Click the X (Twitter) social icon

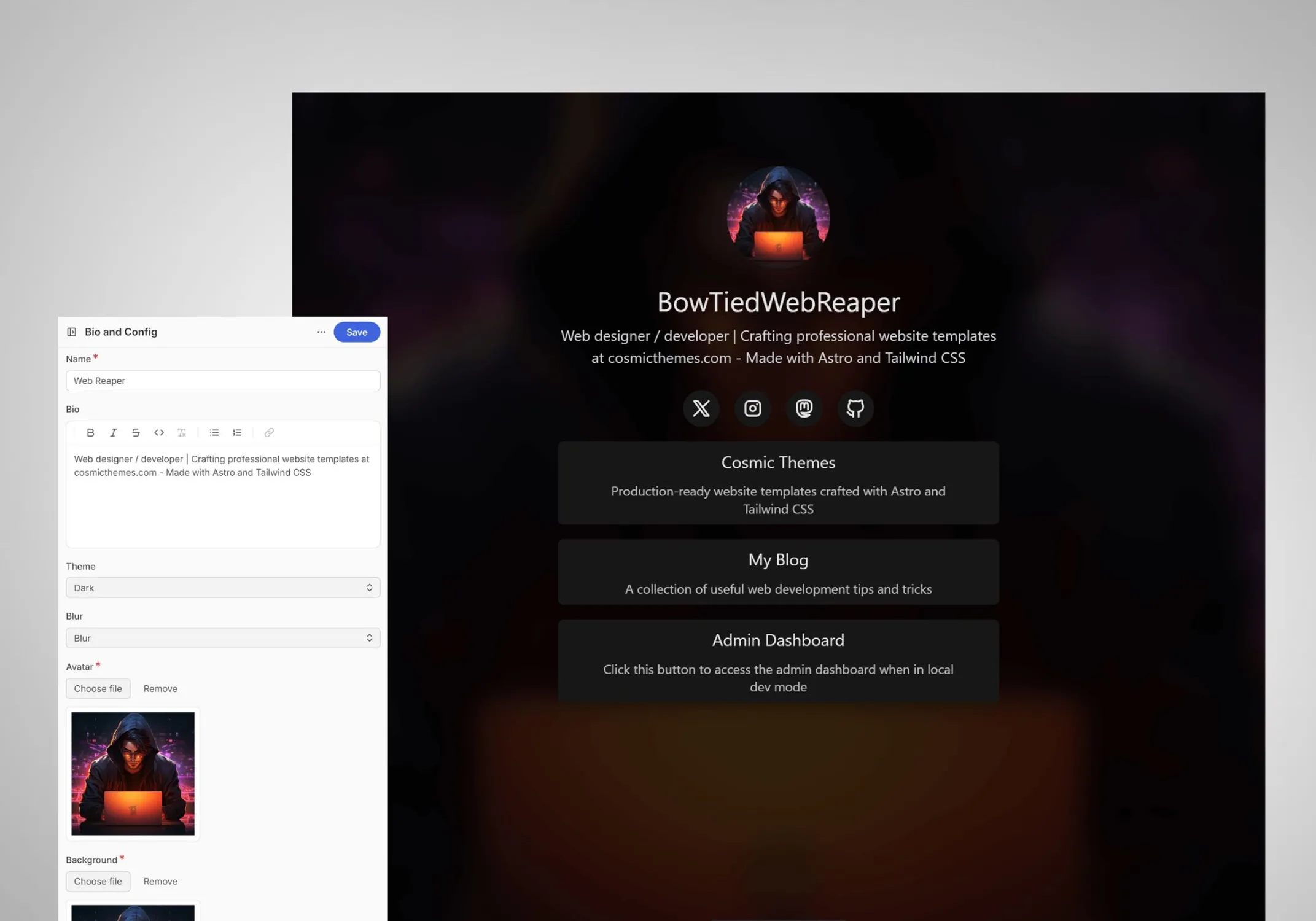701,408
